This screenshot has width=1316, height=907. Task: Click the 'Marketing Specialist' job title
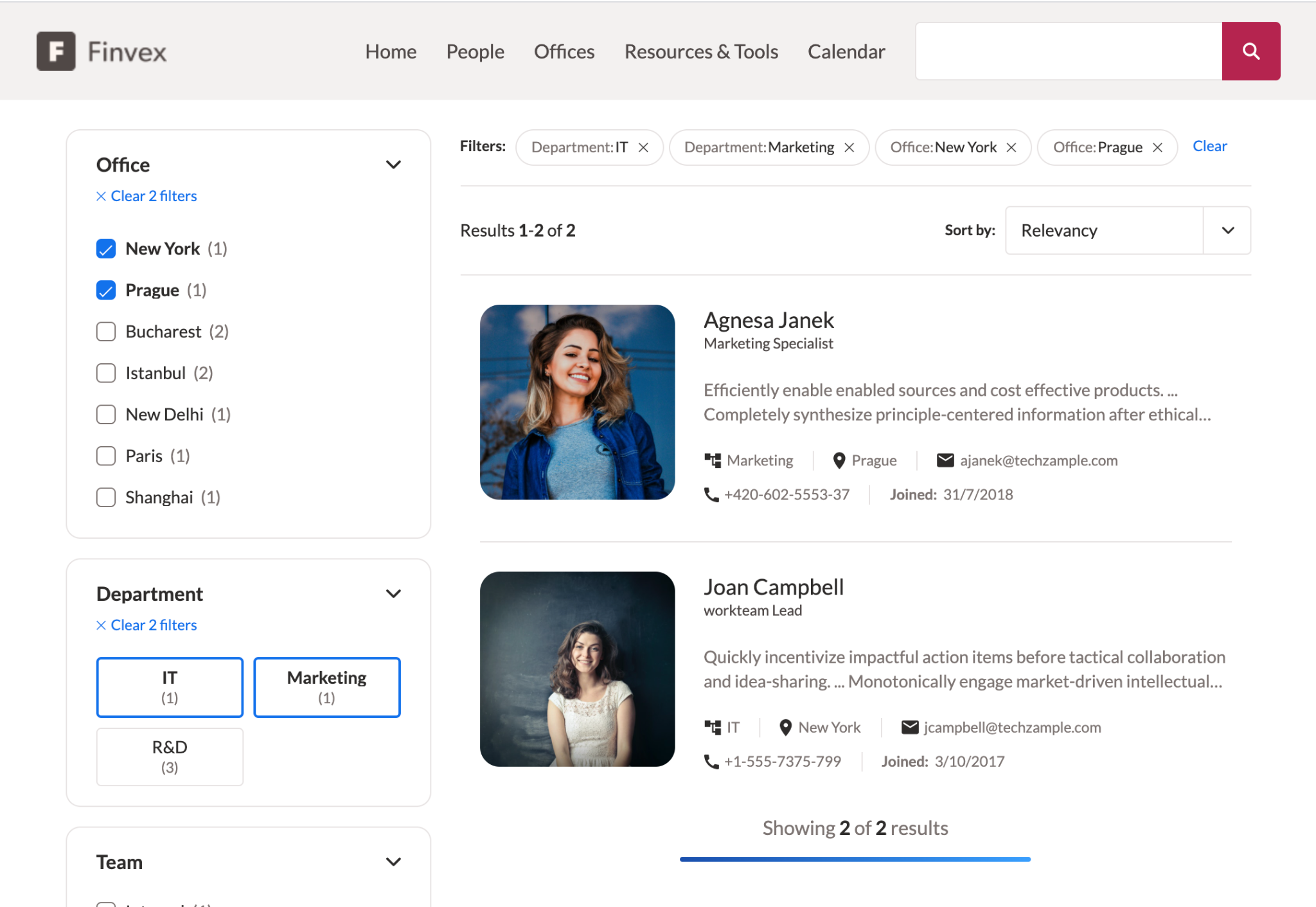769,344
